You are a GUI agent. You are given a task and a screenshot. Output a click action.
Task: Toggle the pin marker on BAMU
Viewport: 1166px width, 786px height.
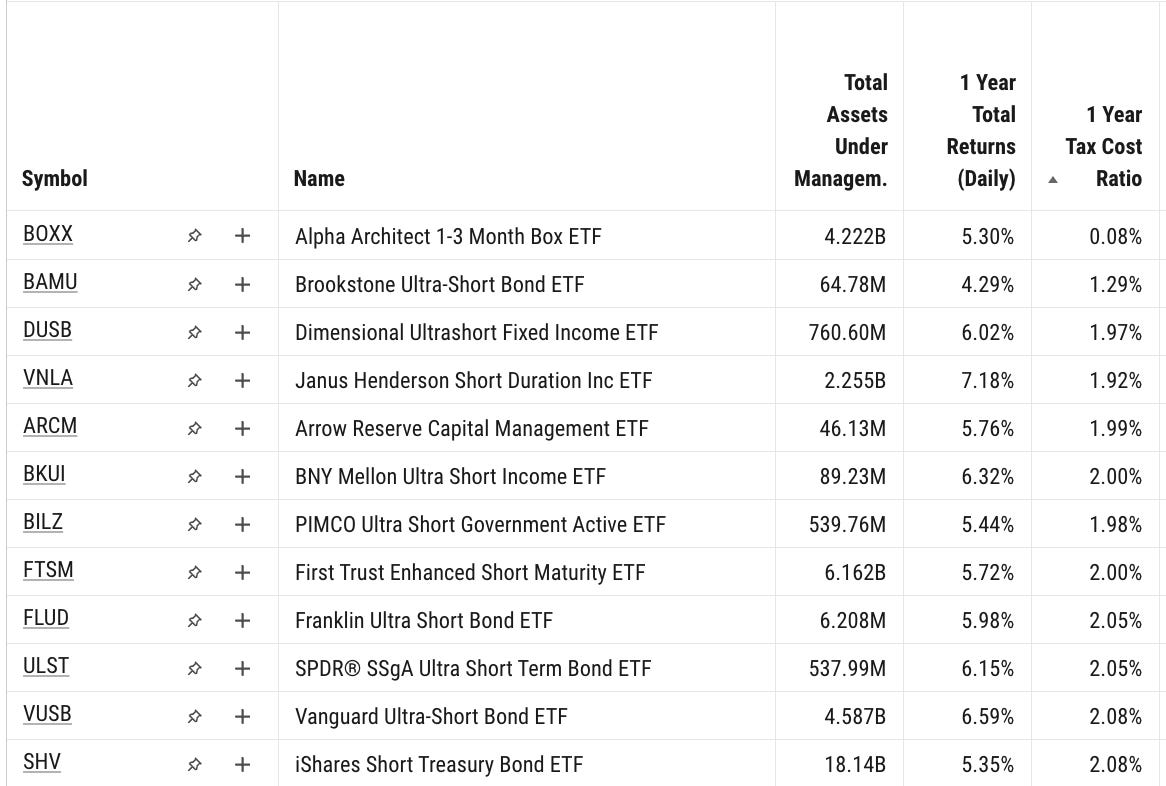(194, 284)
